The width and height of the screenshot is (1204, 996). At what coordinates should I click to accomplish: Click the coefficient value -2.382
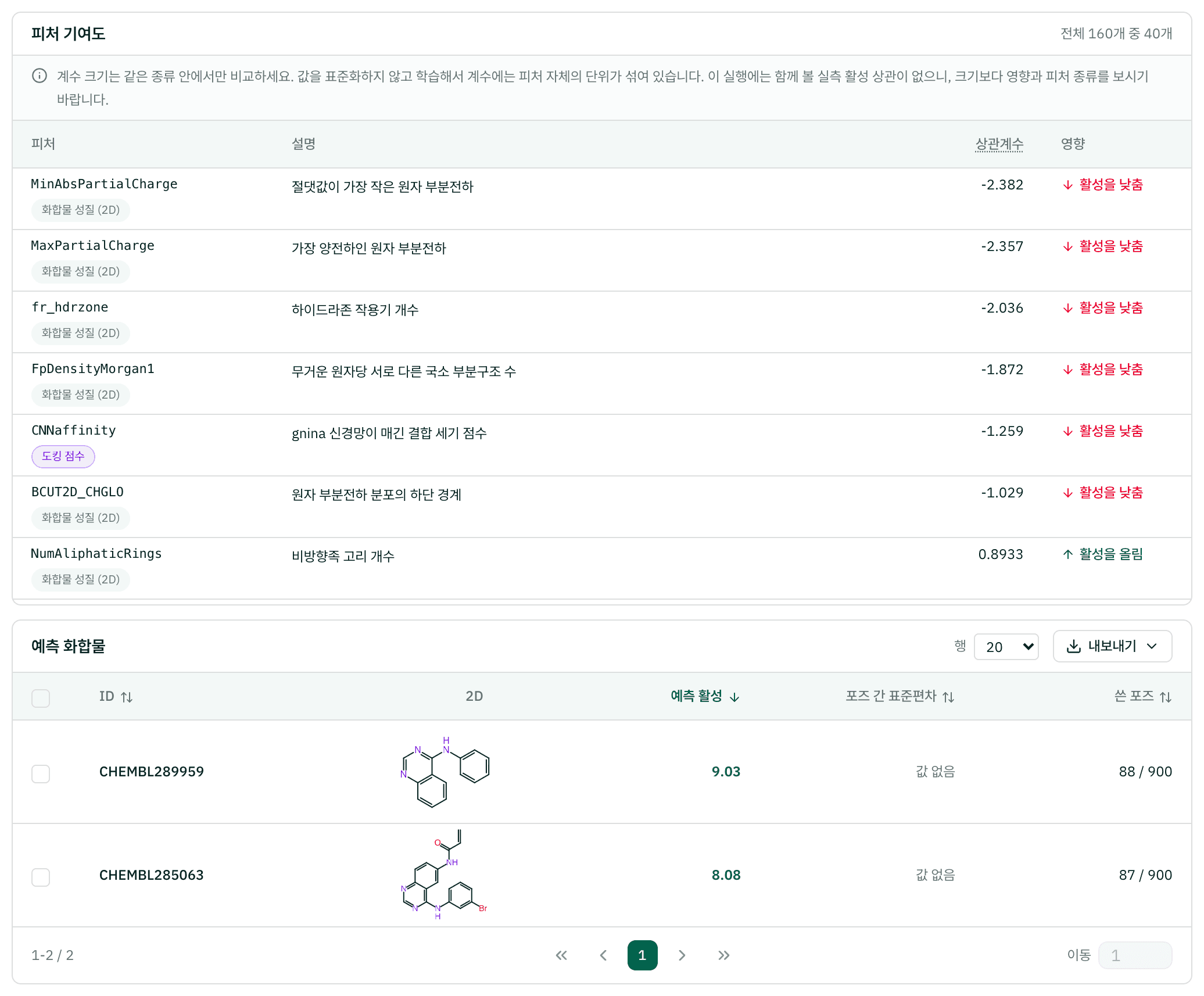[x=1002, y=185]
